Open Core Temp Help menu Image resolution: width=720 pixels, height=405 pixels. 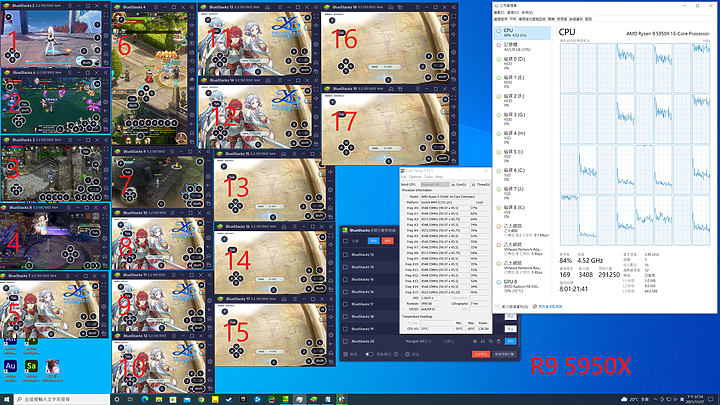coord(439,177)
